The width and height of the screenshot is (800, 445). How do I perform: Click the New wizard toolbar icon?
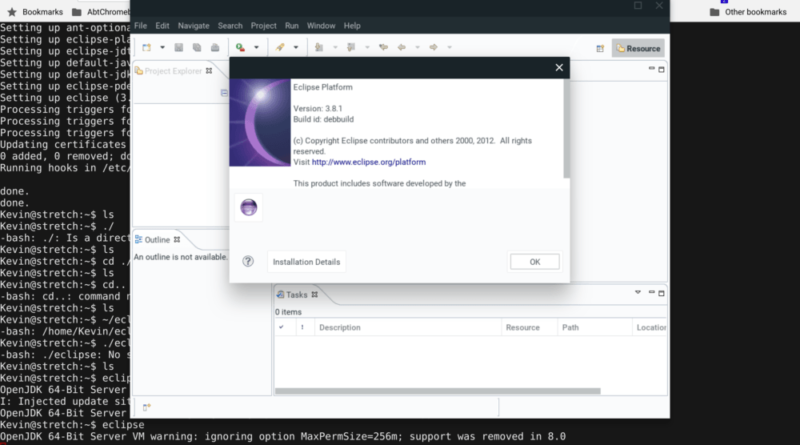tap(147, 47)
